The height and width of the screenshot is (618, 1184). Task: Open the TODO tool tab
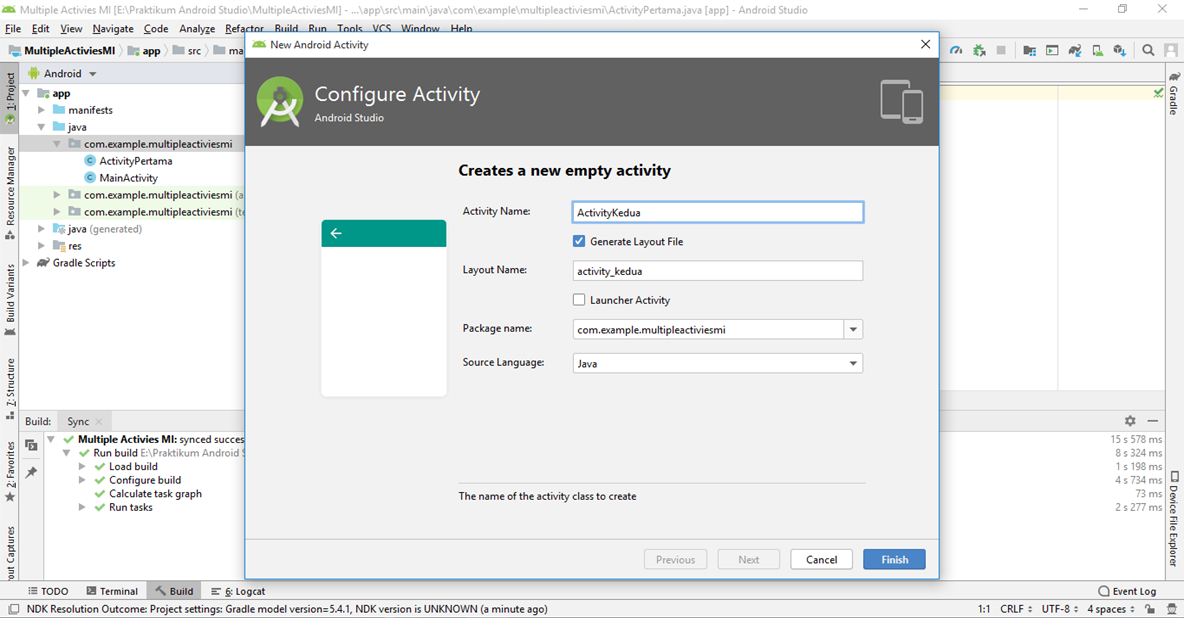(48, 591)
